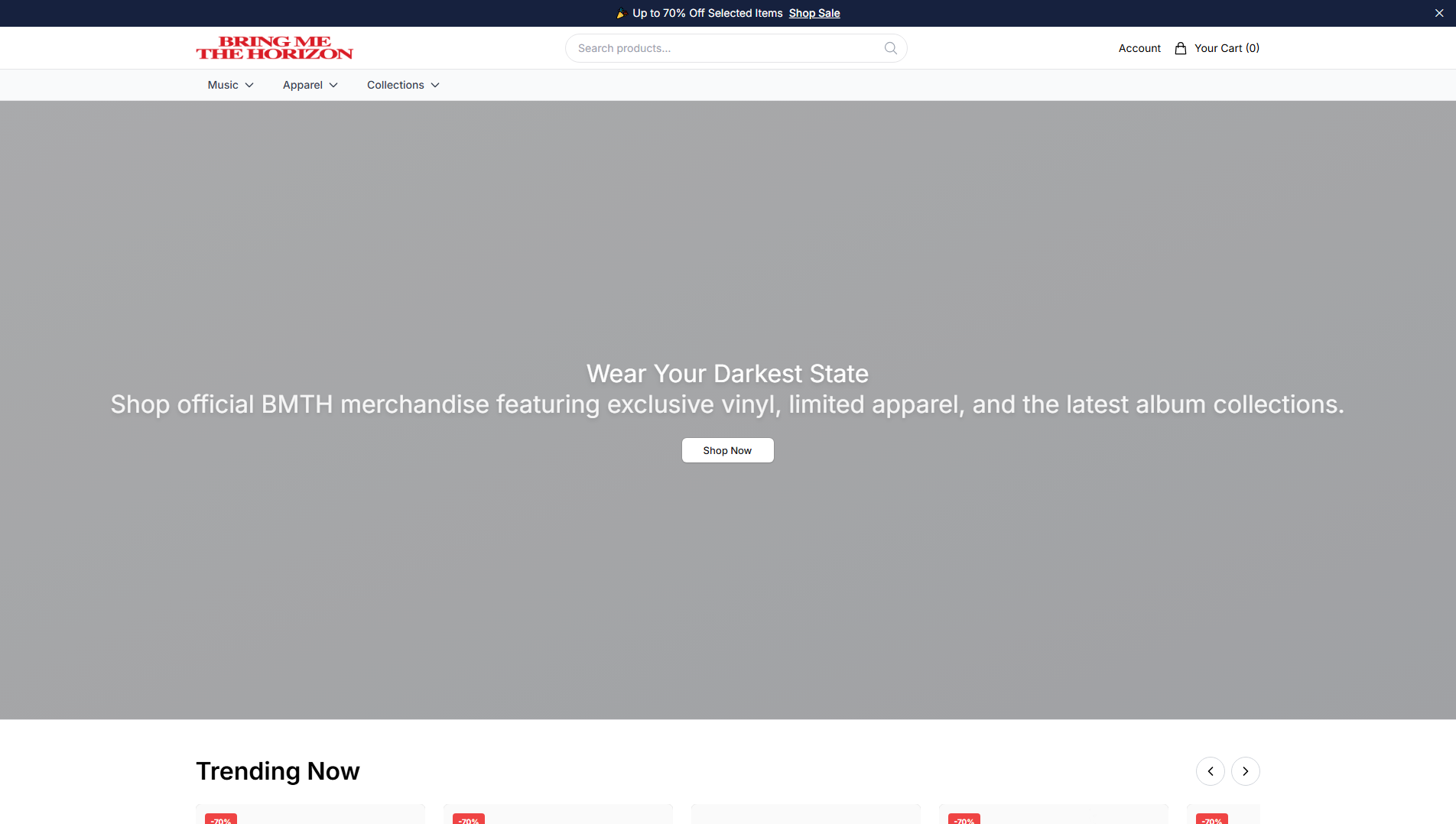Click the Shop Now button

click(x=728, y=450)
